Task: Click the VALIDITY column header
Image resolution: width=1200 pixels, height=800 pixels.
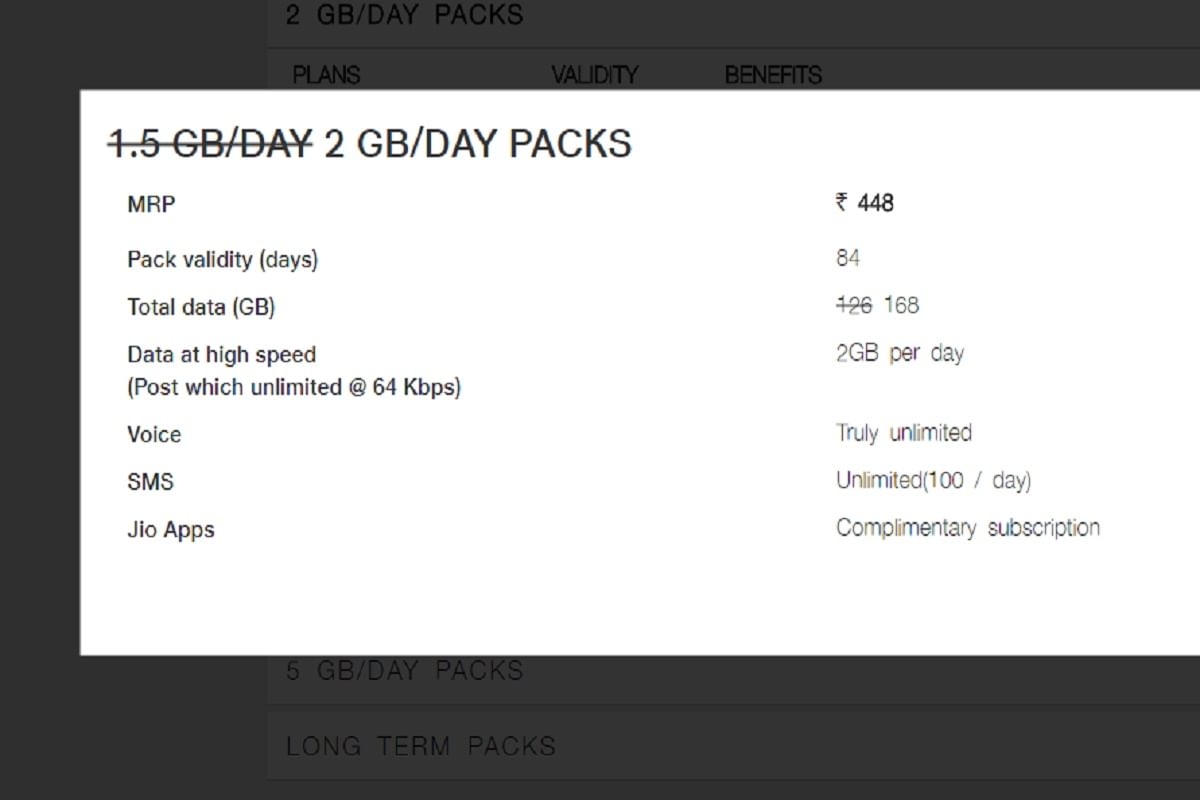Action: 594,75
